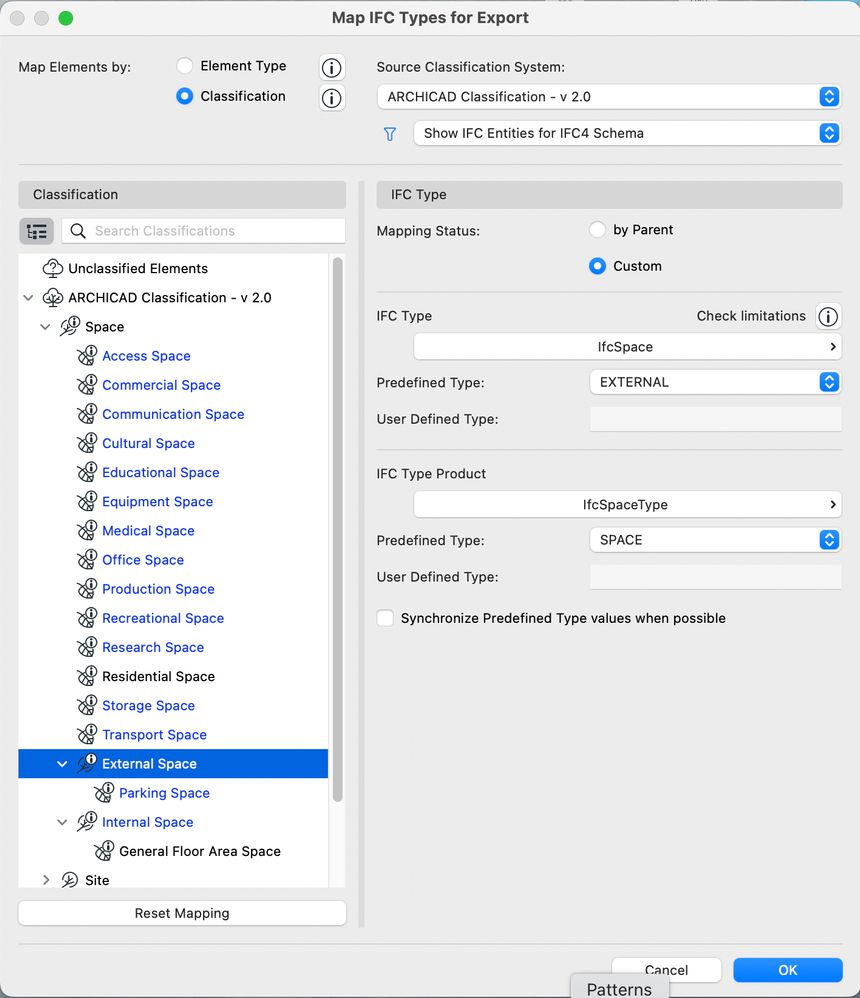
Task: Set Mapping Status to by Parent
Action: pyautogui.click(x=597, y=230)
